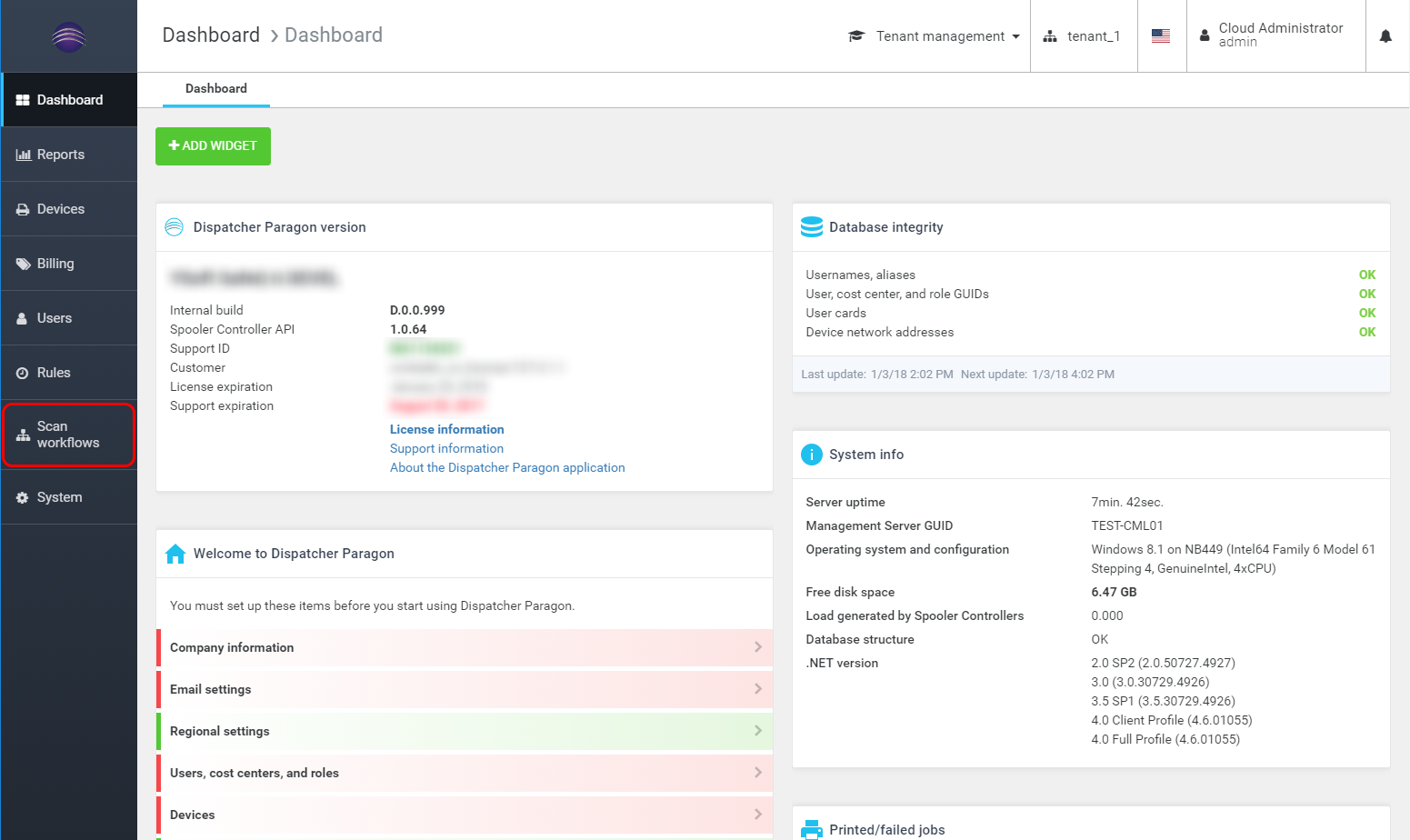
Task: Click the US flag language icon
Action: pos(1161,36)
